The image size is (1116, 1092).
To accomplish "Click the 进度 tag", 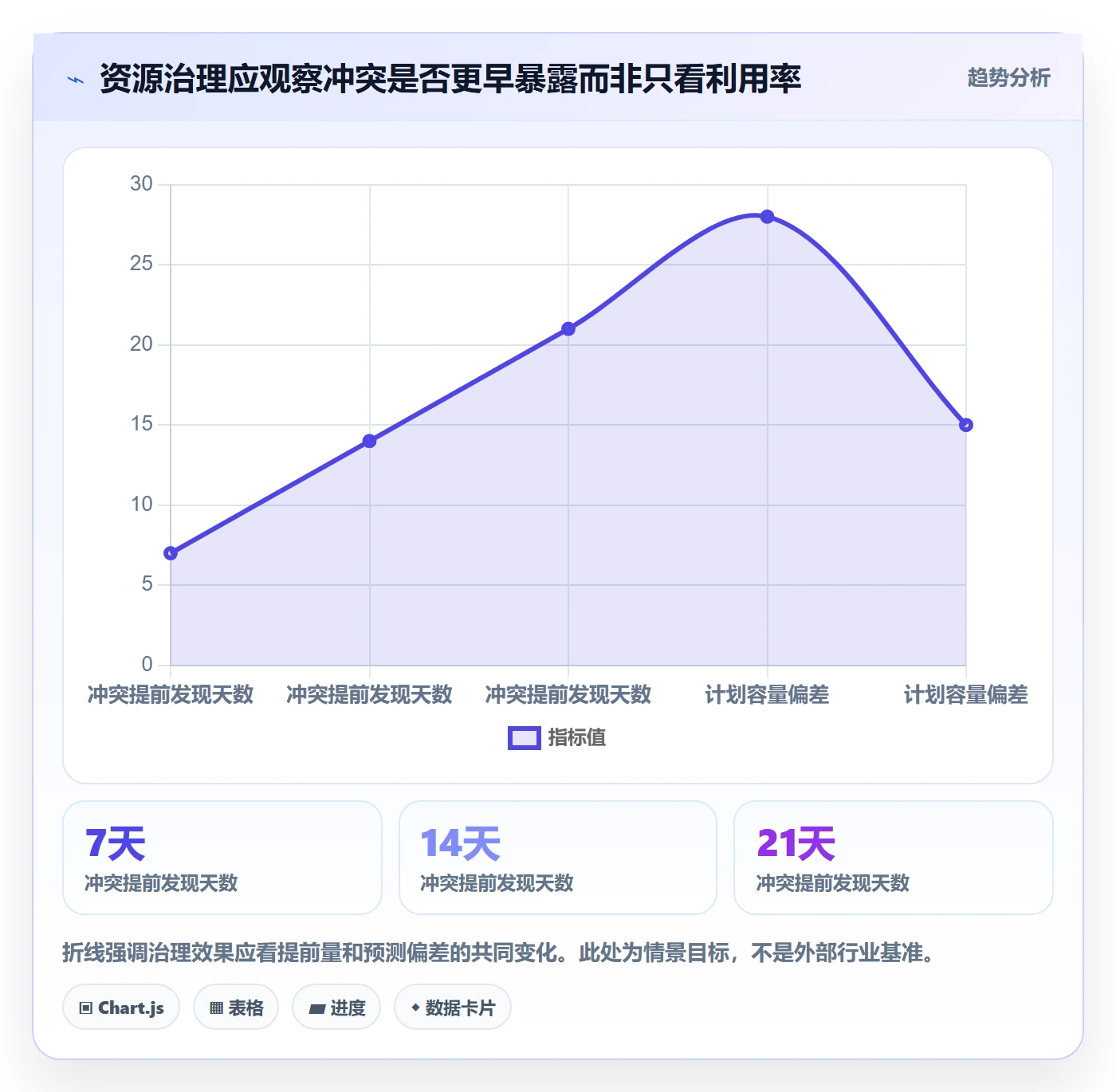I will (x=336, y=1008).
